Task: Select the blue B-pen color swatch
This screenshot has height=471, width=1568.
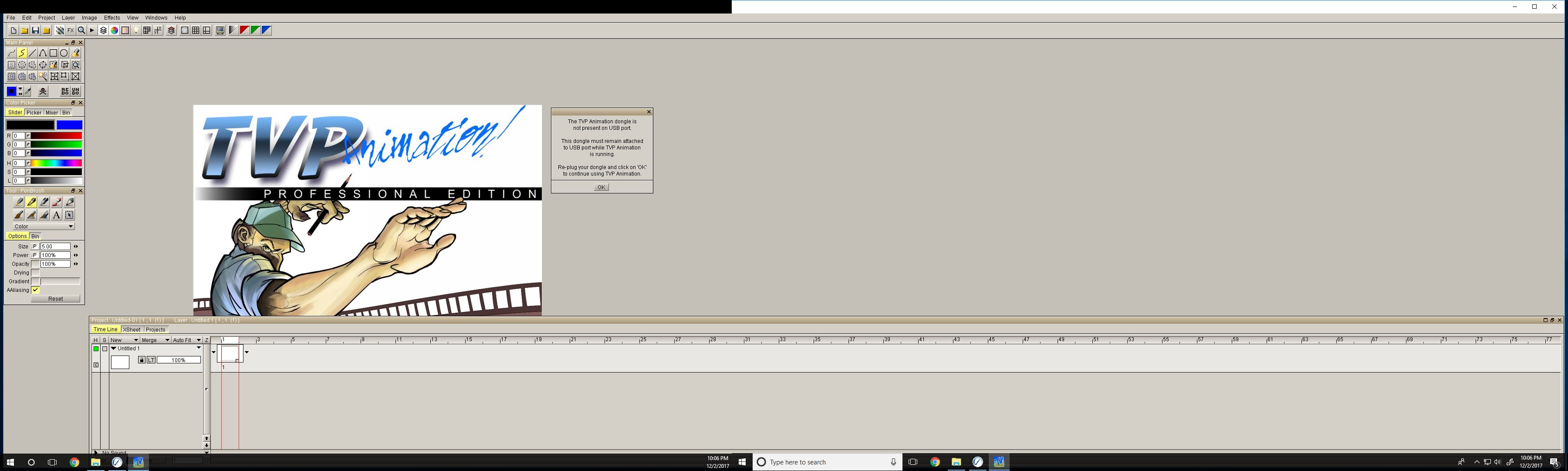Action: [69, 125]
